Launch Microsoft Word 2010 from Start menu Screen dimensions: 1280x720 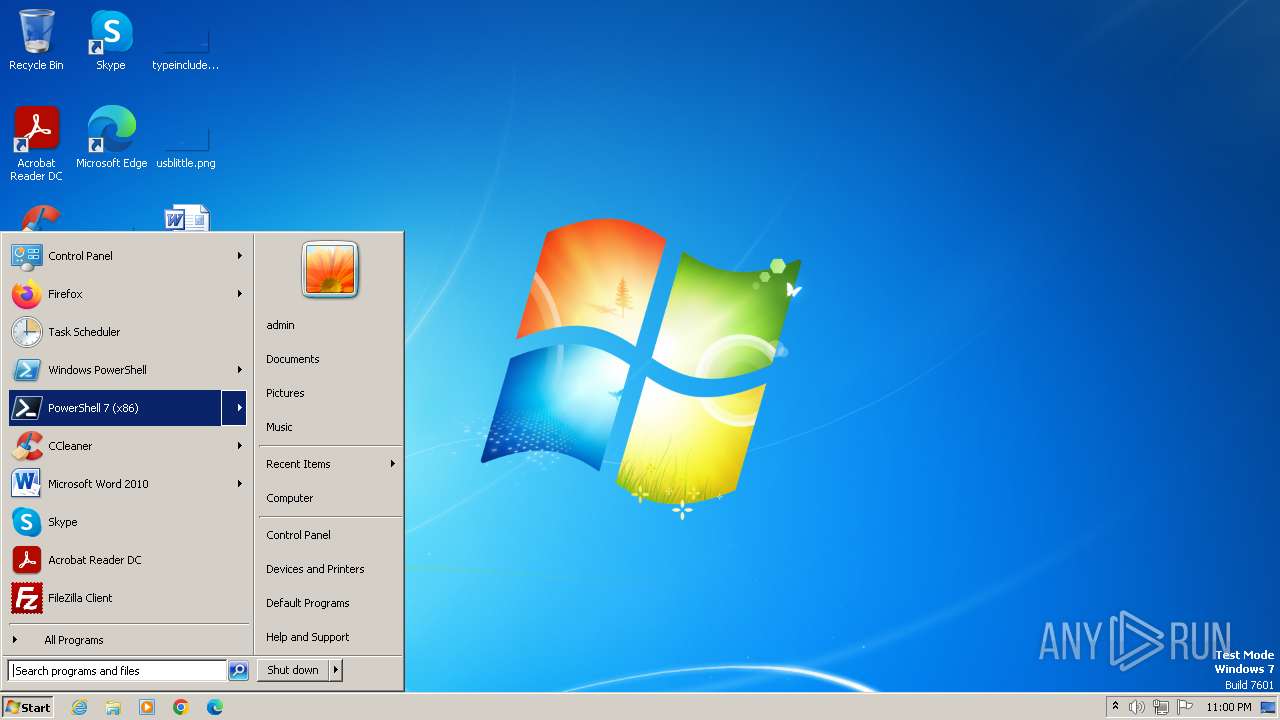(128, 484)
